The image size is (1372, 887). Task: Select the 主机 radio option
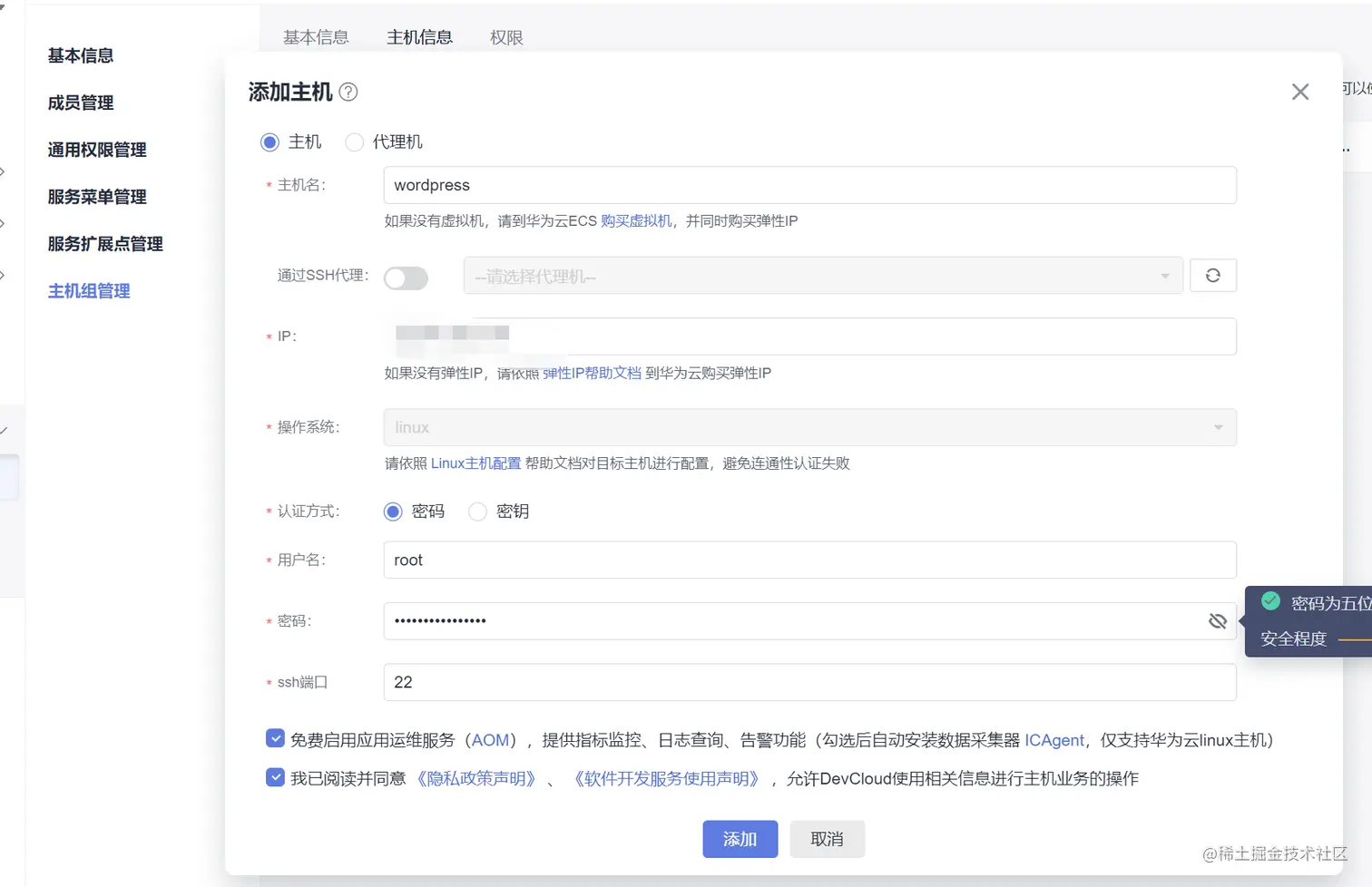click(x=269, y=142)
